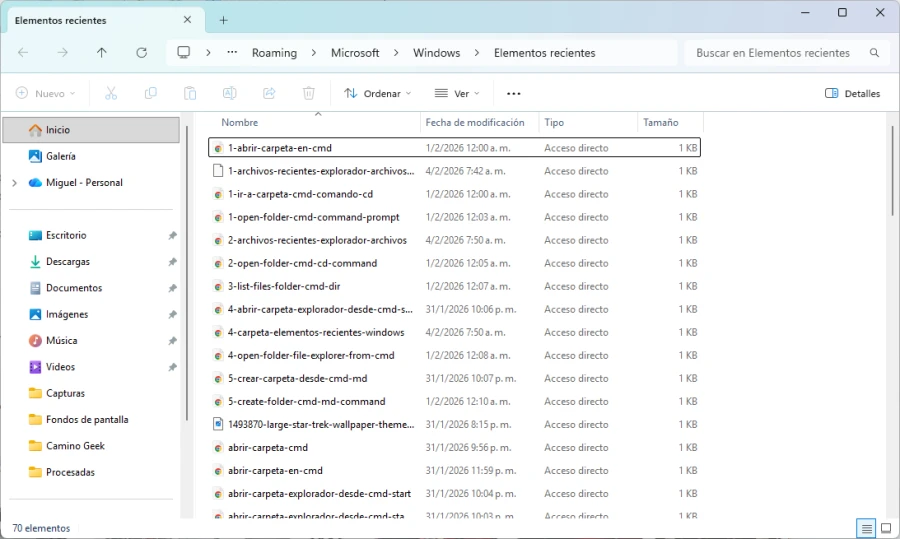The height and width of the screenshot is (539, 900).
Task: Sort by the Tamaño column header
Action: point(670,123)
